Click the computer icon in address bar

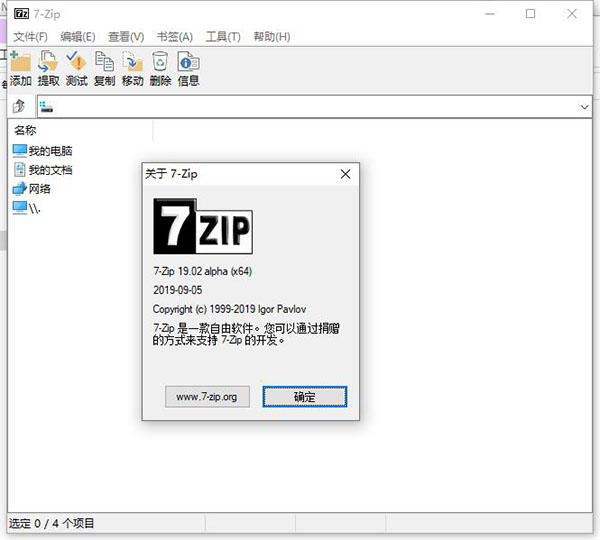pyautogui.click(x=46, y=107)
